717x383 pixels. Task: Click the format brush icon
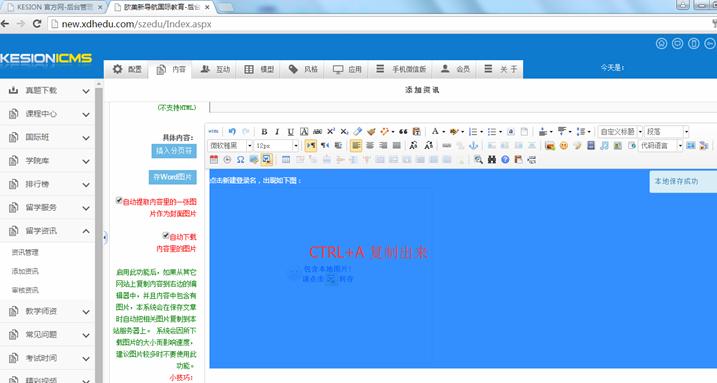click(x=371, y=132)
